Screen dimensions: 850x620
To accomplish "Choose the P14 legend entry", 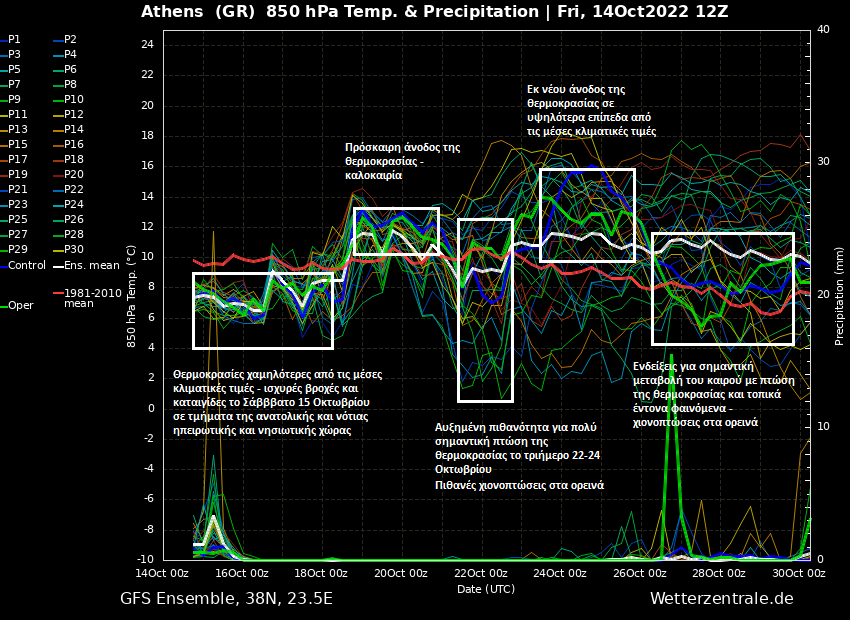I will click(68, 130).
